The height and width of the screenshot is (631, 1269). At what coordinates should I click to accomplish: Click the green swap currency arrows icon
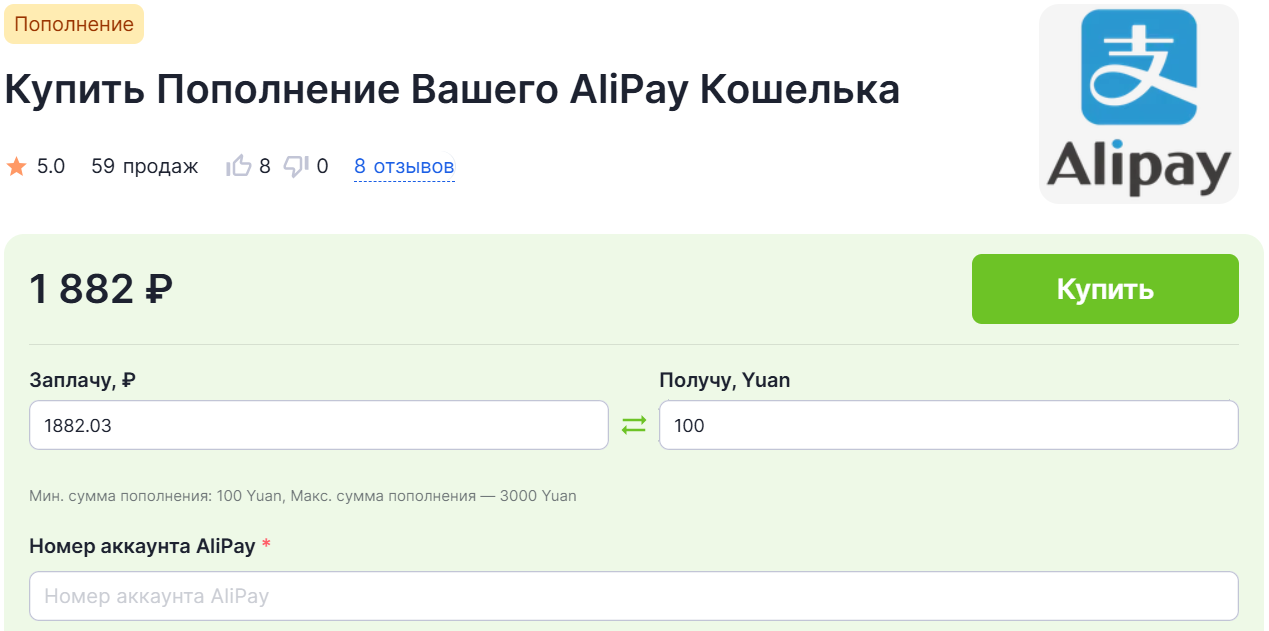(634, 426)
